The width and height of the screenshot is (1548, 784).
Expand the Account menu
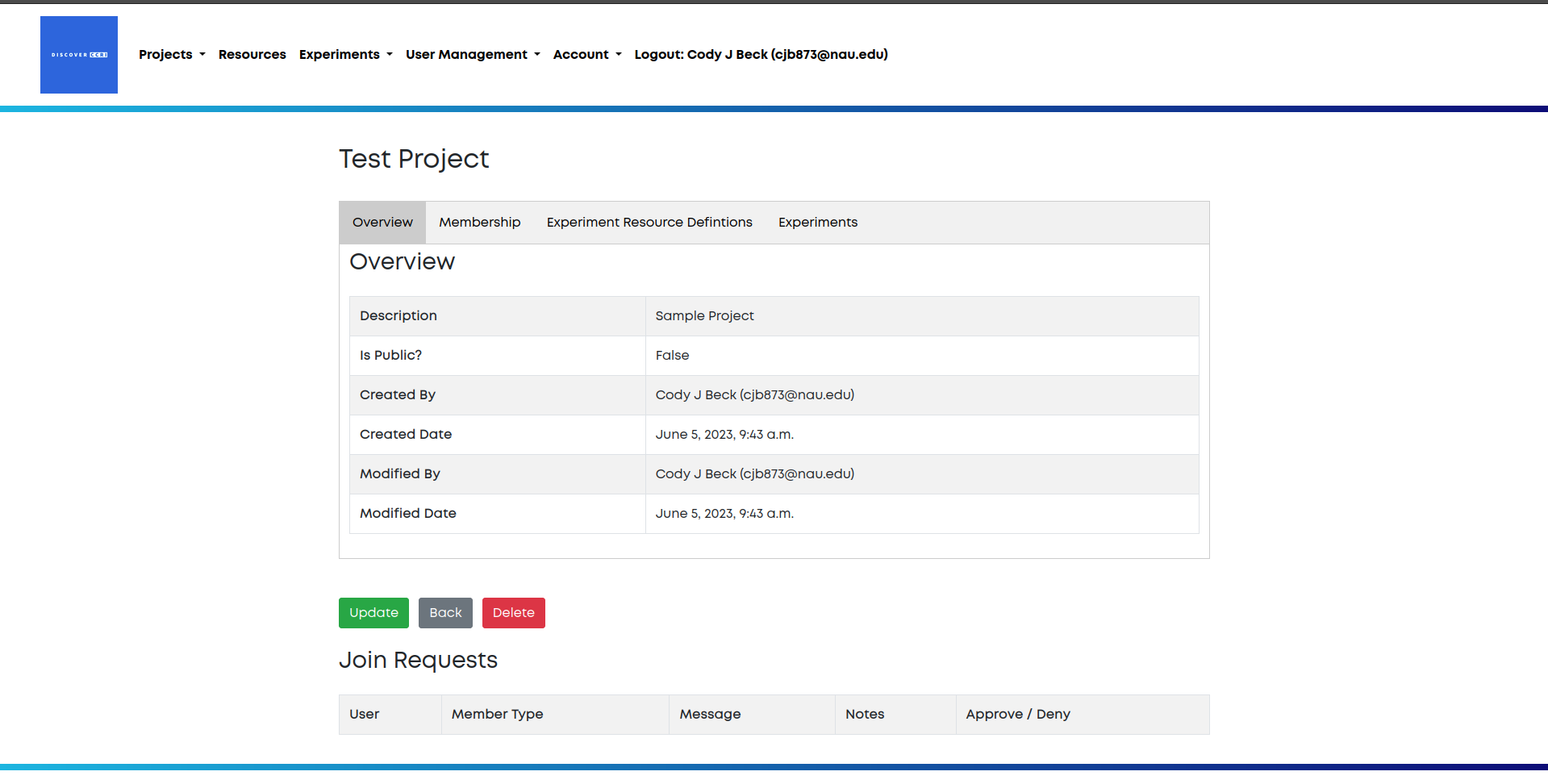click(x=587, y=55)
